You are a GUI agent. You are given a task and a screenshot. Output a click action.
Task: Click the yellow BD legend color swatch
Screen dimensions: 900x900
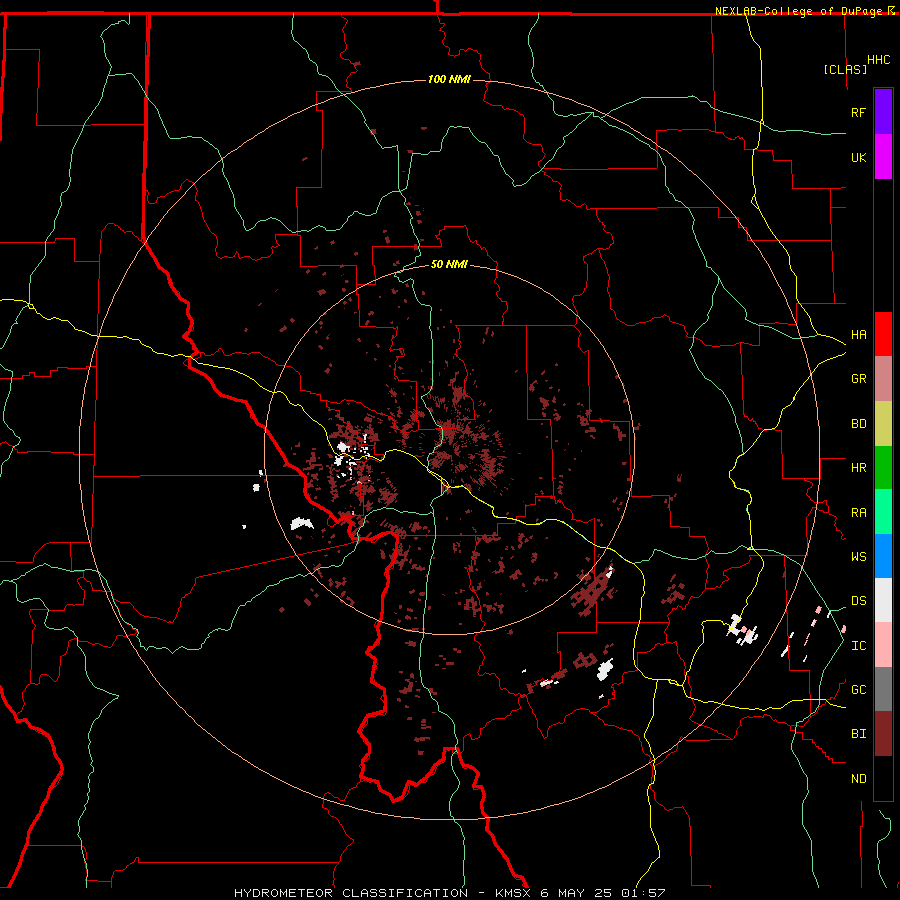[x=883, y=424]
